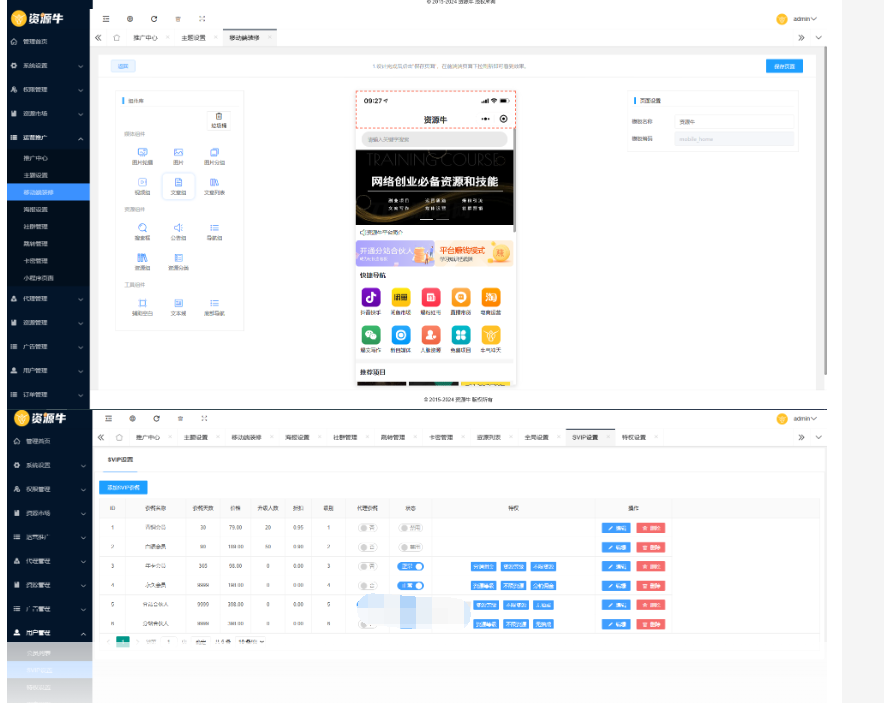Switch to the 特权设置 tab
This screenshot has height=703, width=884.
[634, 437]
